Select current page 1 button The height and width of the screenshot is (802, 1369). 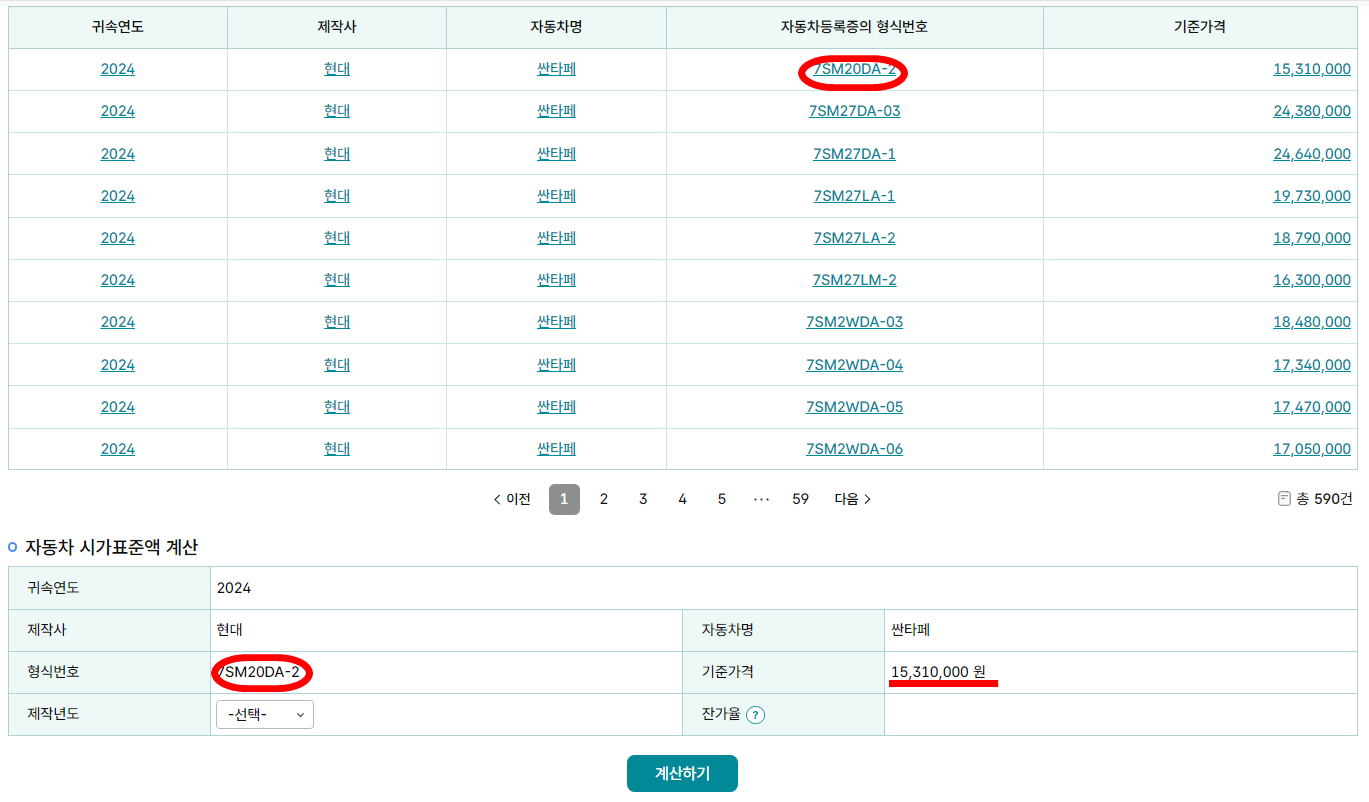pos(564,499)
